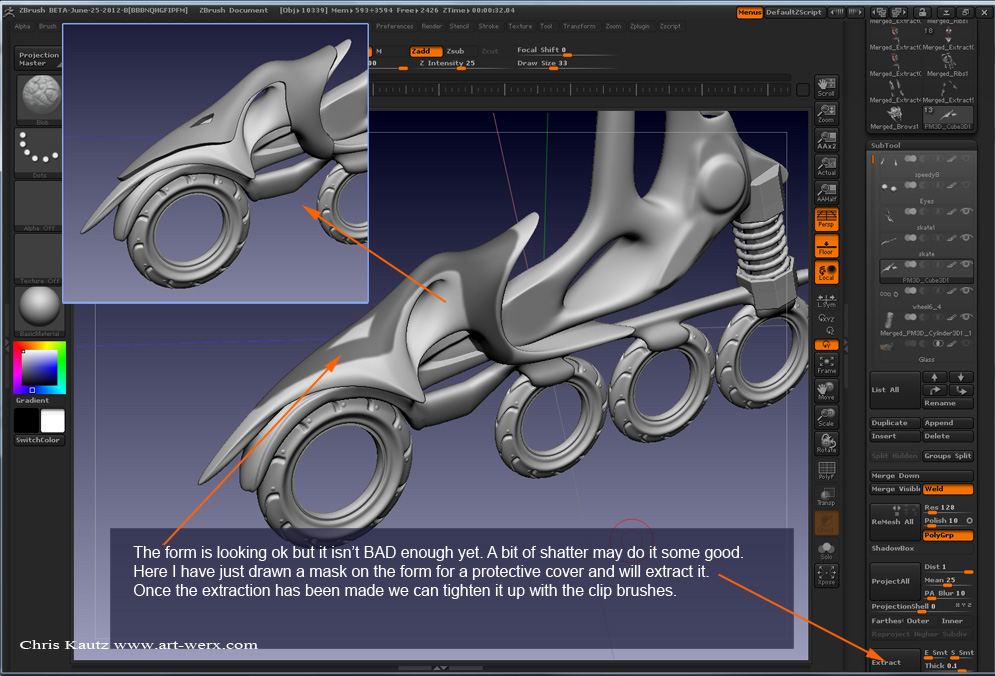Toggle Transp transparency mode
Image resolution: width=995 pixels, height=676 pixels.
pyautogui.click(x=826, y=497)
